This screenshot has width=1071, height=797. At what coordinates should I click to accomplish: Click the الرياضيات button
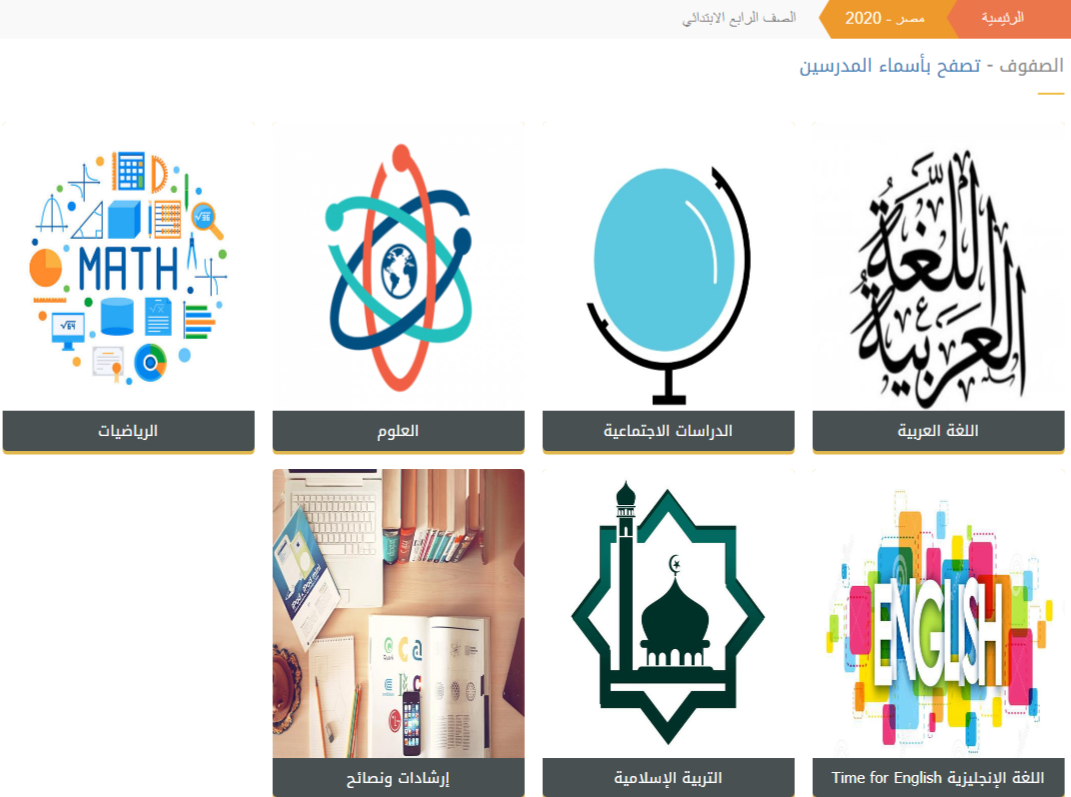coord(128,431)
